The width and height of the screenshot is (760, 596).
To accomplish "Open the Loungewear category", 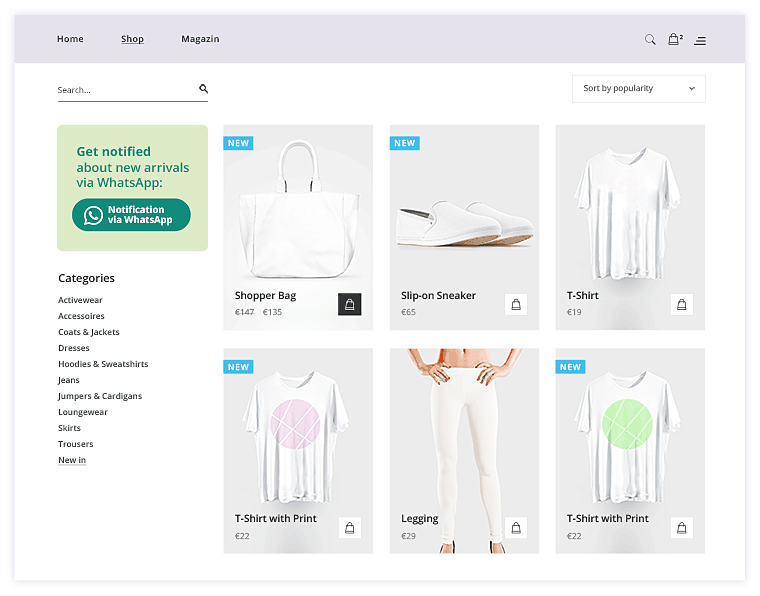I will coord(83,412).
